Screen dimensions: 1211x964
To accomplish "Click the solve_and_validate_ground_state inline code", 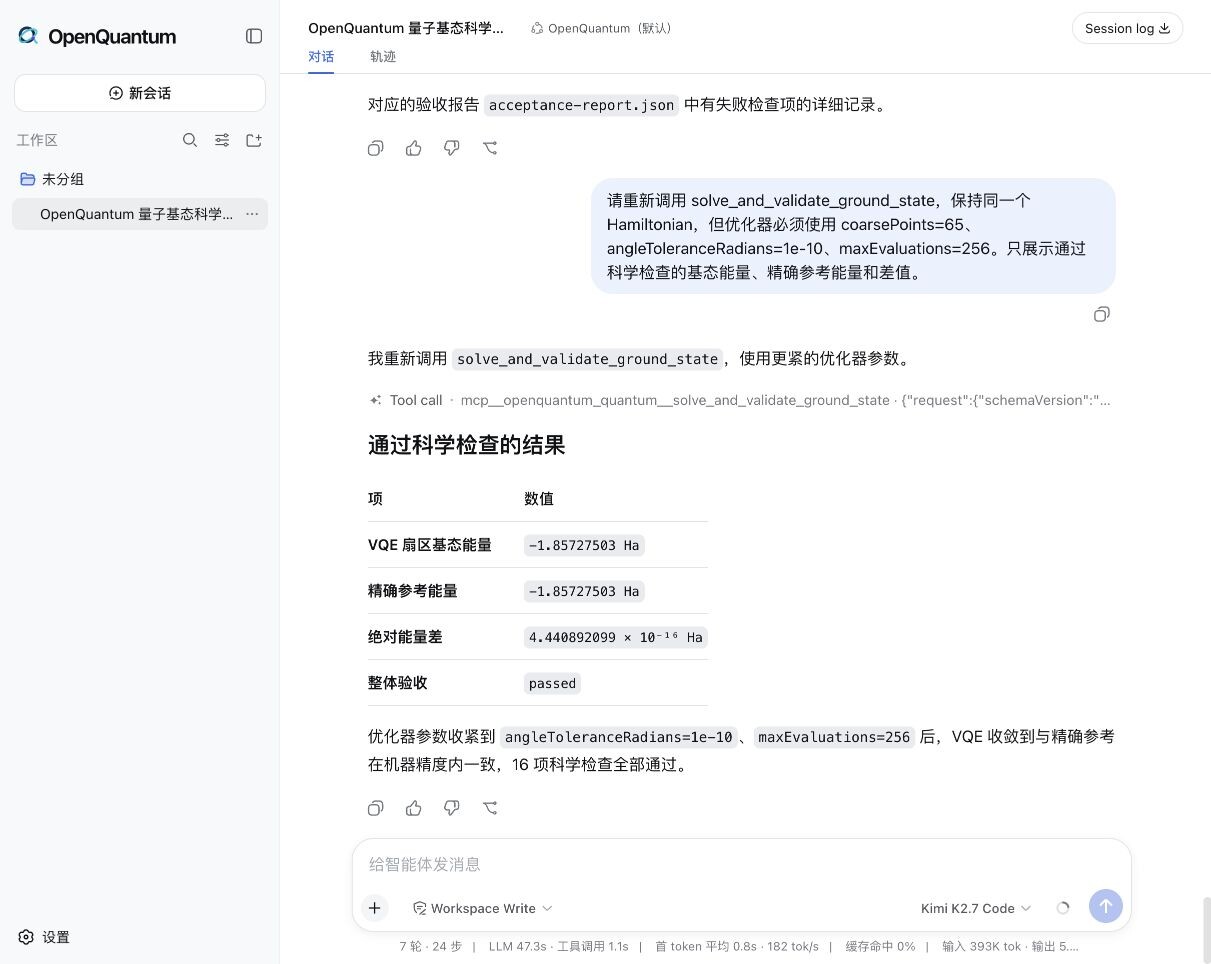I will pos(587,359).
